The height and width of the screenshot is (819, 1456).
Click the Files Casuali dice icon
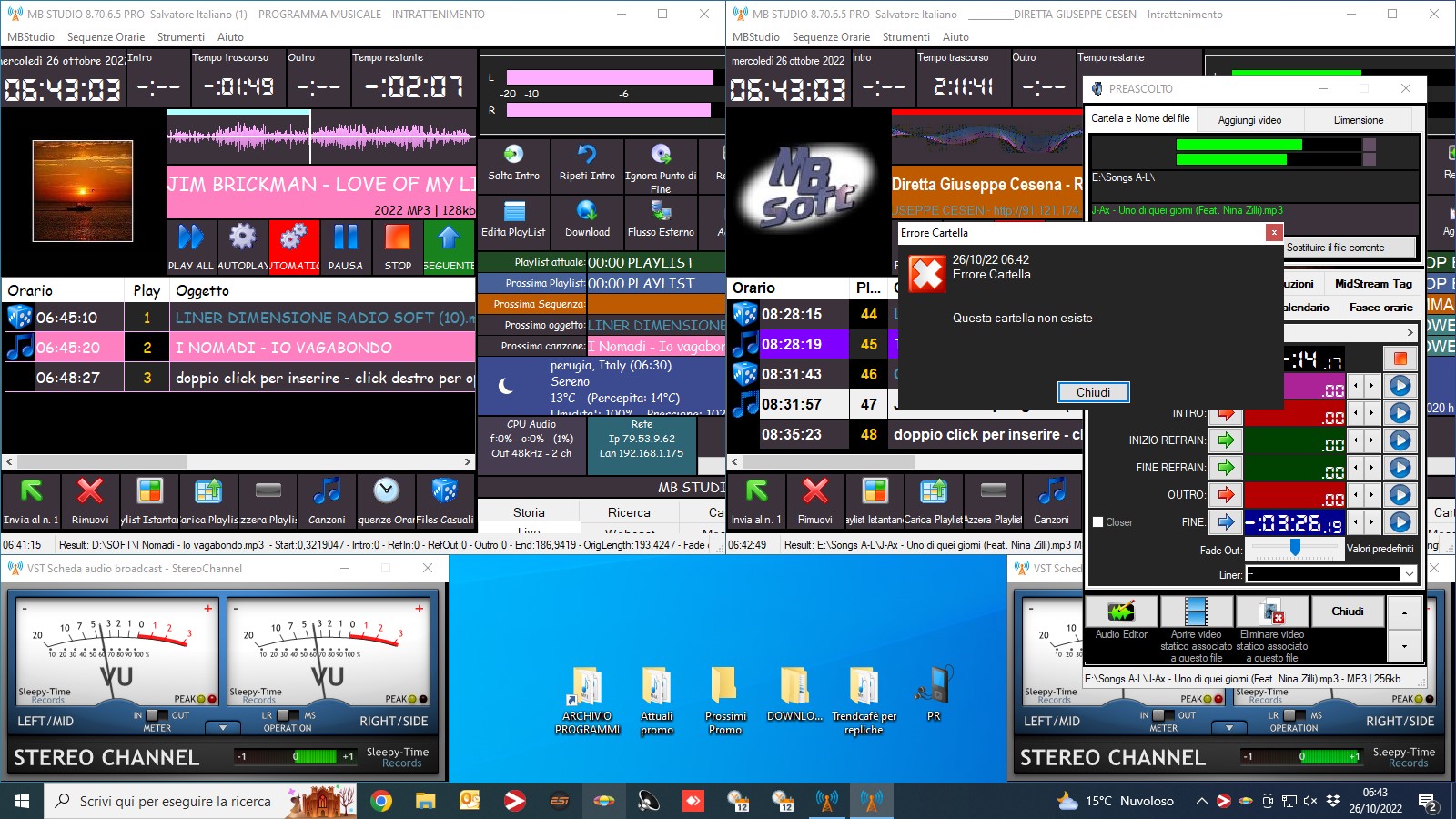[x=445, y=500]
